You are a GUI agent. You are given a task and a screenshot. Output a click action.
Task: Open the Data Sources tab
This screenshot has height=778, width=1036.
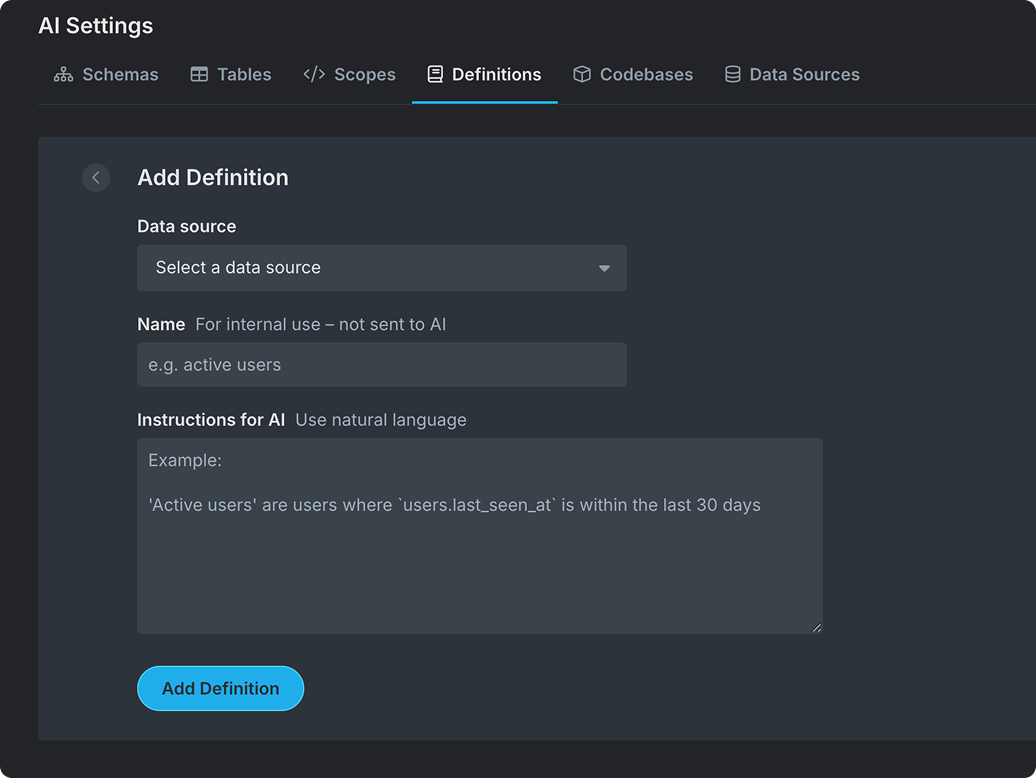(x=804, y=75)
